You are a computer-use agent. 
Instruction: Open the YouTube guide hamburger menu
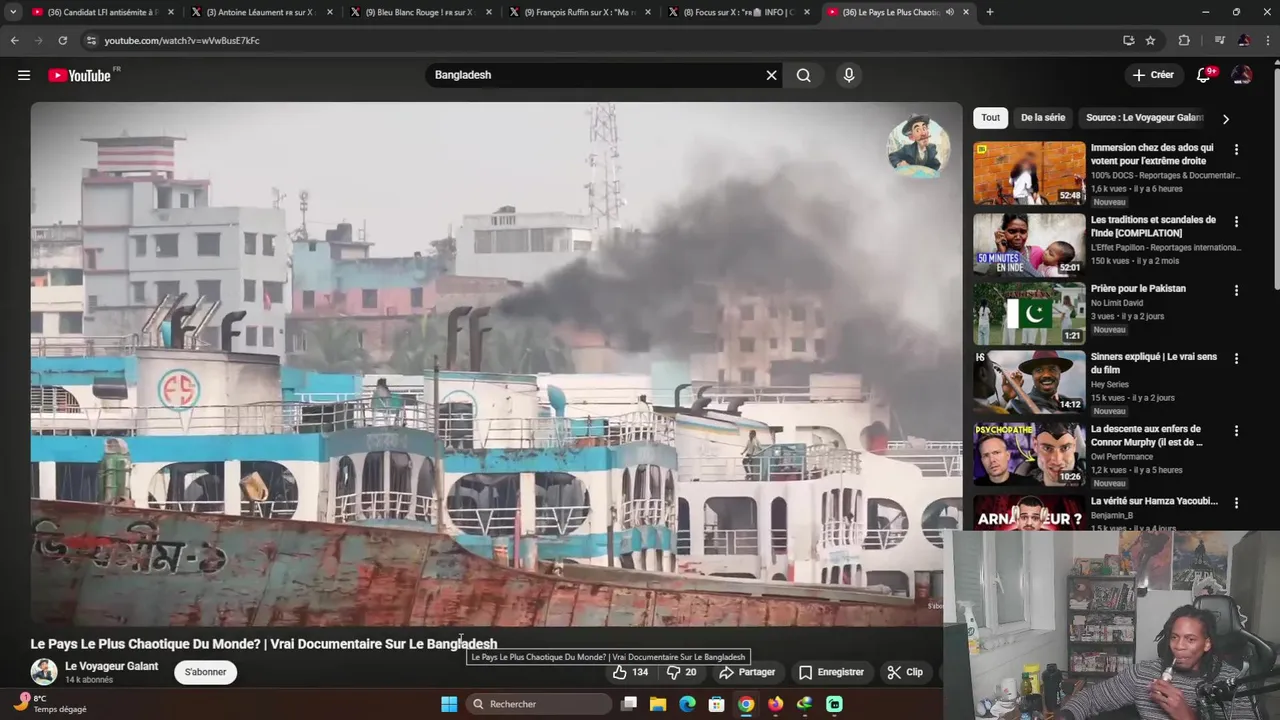[24, 75]
